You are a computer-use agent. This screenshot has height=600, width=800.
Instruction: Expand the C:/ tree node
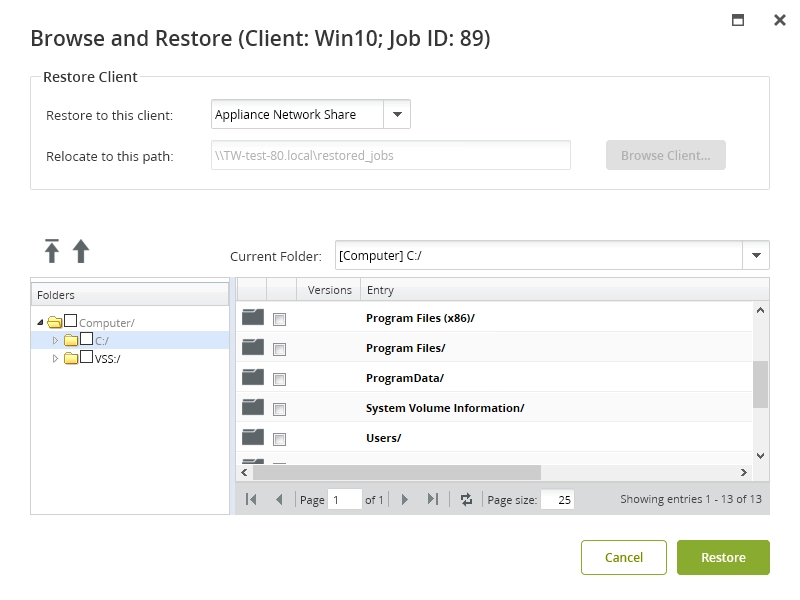[x=56, y=340]
